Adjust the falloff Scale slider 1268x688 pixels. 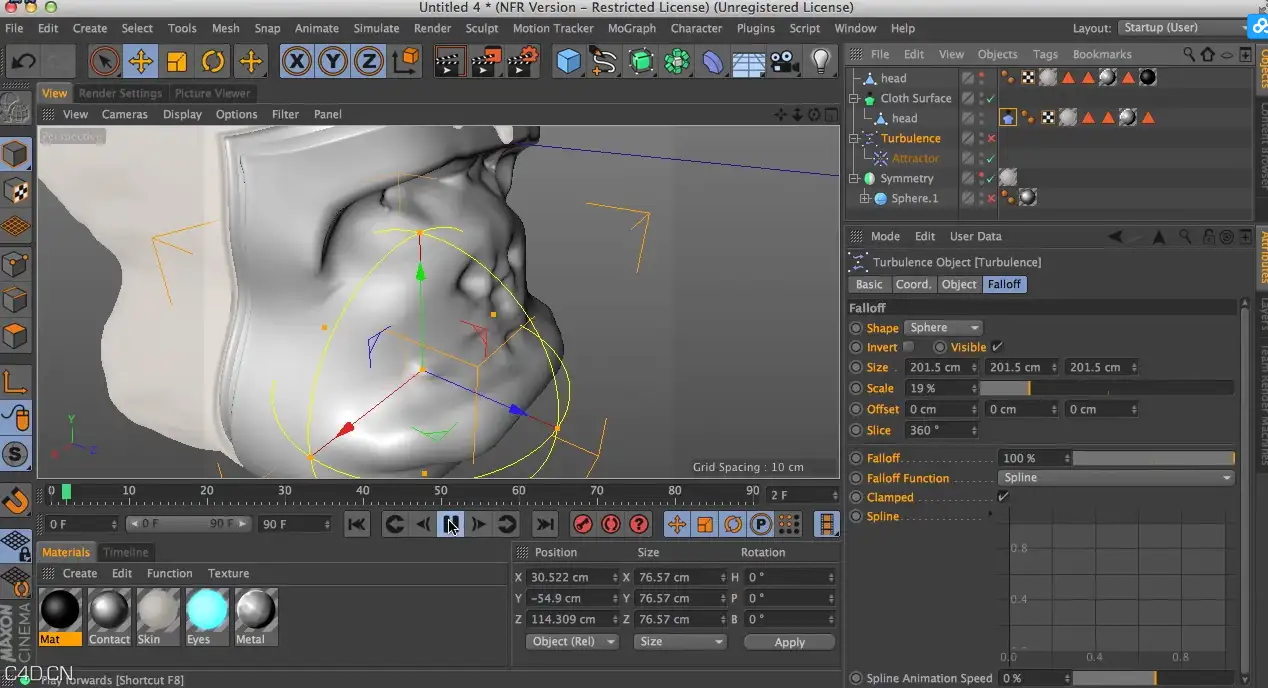pyautogui.click(x=1106, y=388)
